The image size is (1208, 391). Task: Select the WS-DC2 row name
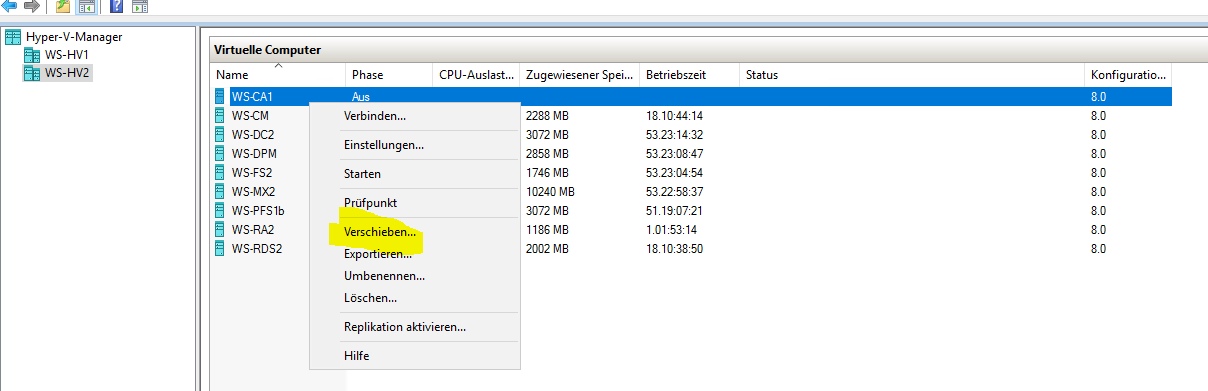pos(253,135)
